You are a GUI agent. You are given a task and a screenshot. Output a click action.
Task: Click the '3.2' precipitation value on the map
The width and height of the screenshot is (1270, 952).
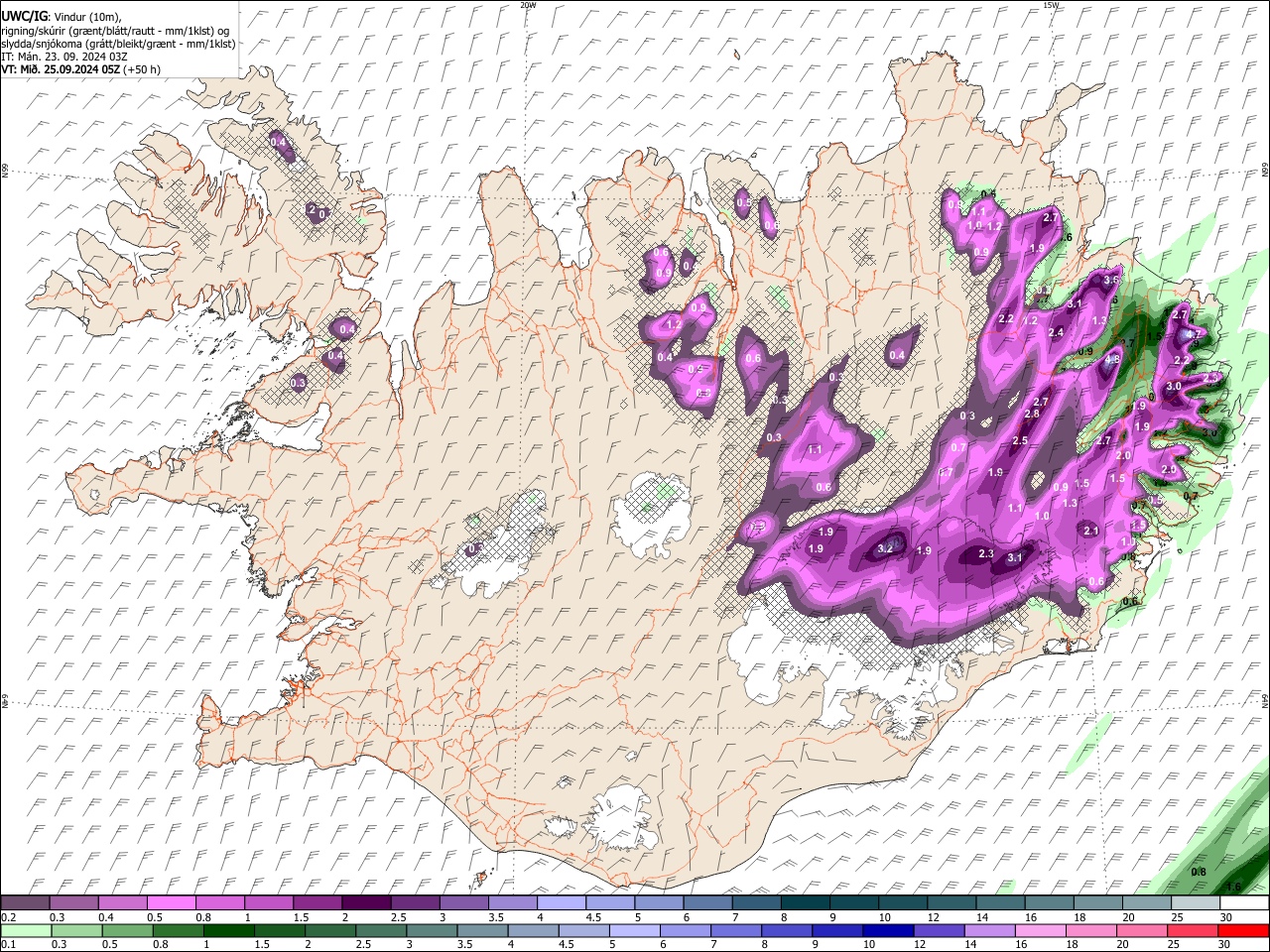pyautogui.click(x=886, y=547)
